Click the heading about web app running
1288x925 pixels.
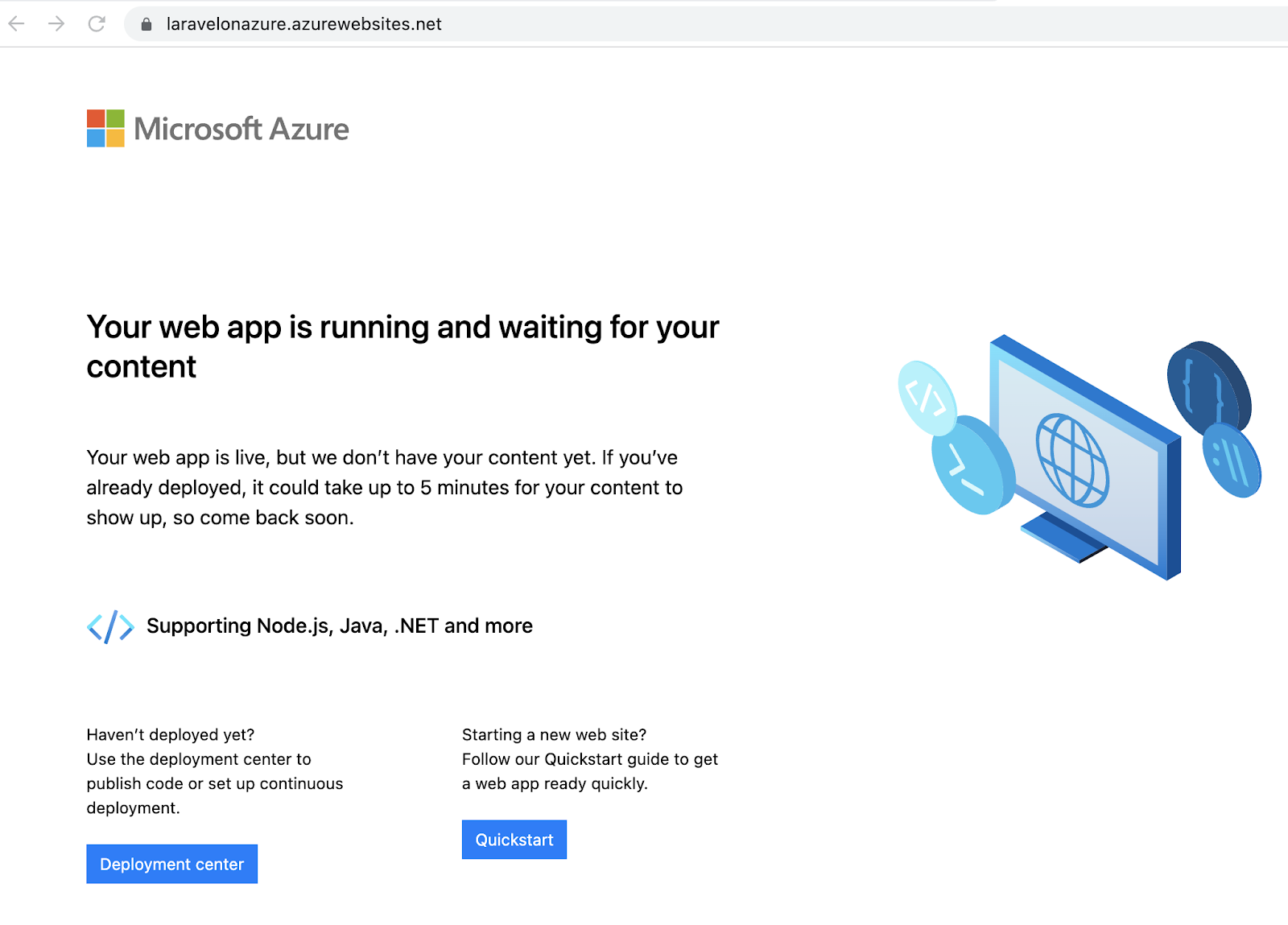pos(402,347)
